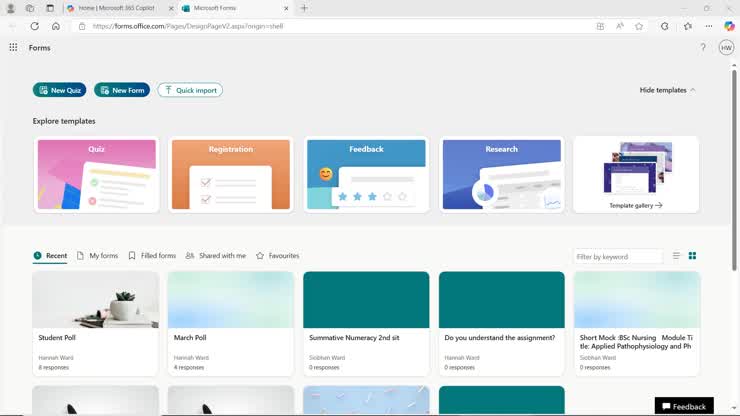Switch to list view layout
This screenshot has height=416, width=740.
click(676, 255)
